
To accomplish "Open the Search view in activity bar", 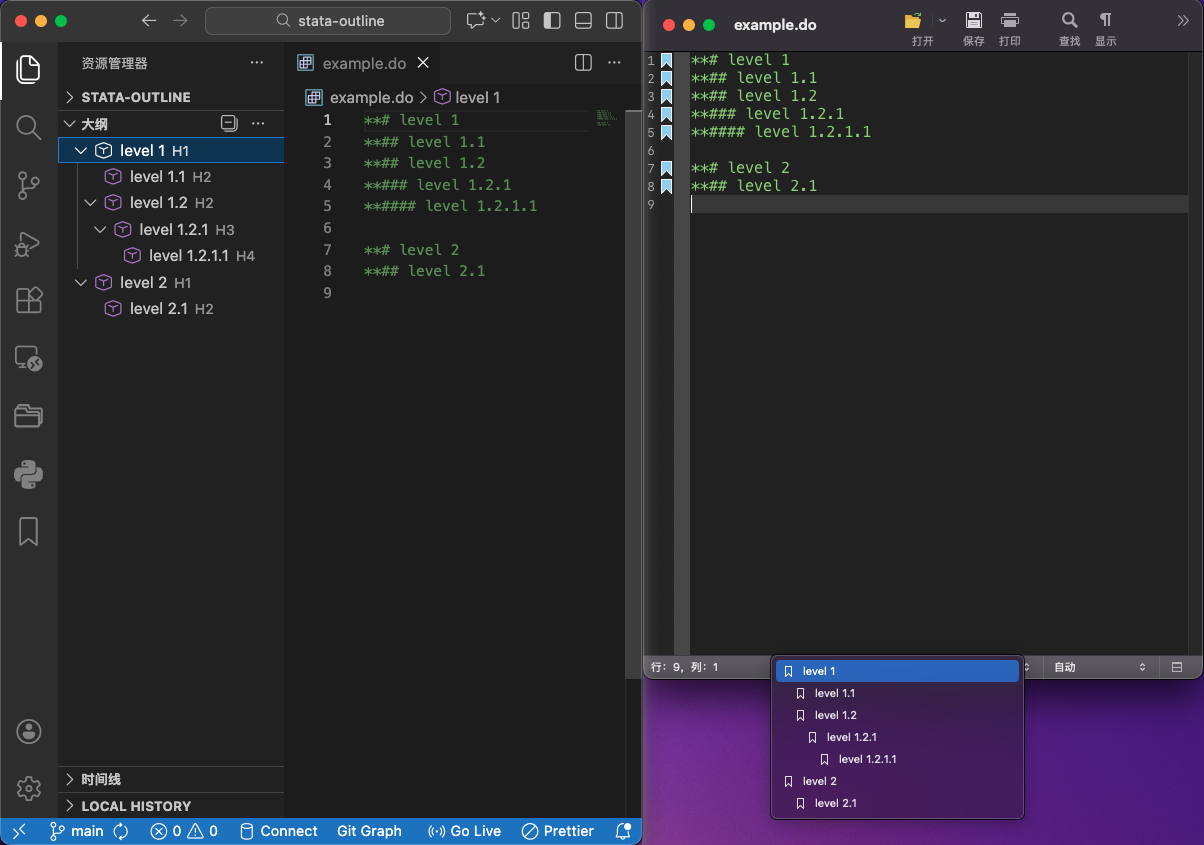I will pyautogui.click(x=28, y=127).
